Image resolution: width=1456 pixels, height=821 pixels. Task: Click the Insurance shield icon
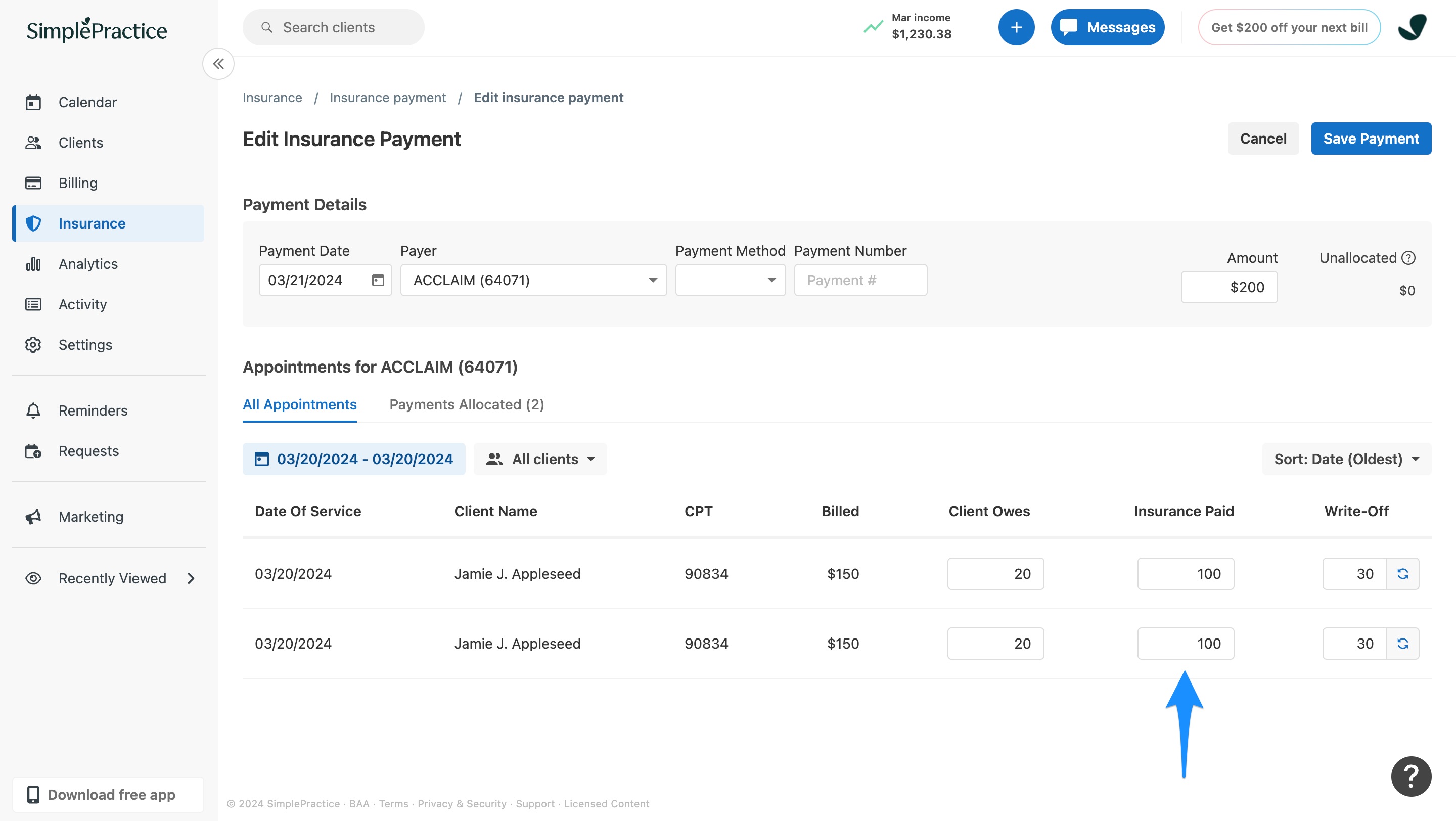pos(33,223)
